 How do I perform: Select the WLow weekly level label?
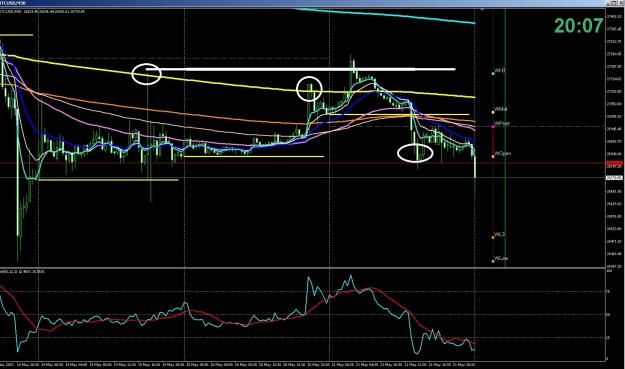click(501, 259)
